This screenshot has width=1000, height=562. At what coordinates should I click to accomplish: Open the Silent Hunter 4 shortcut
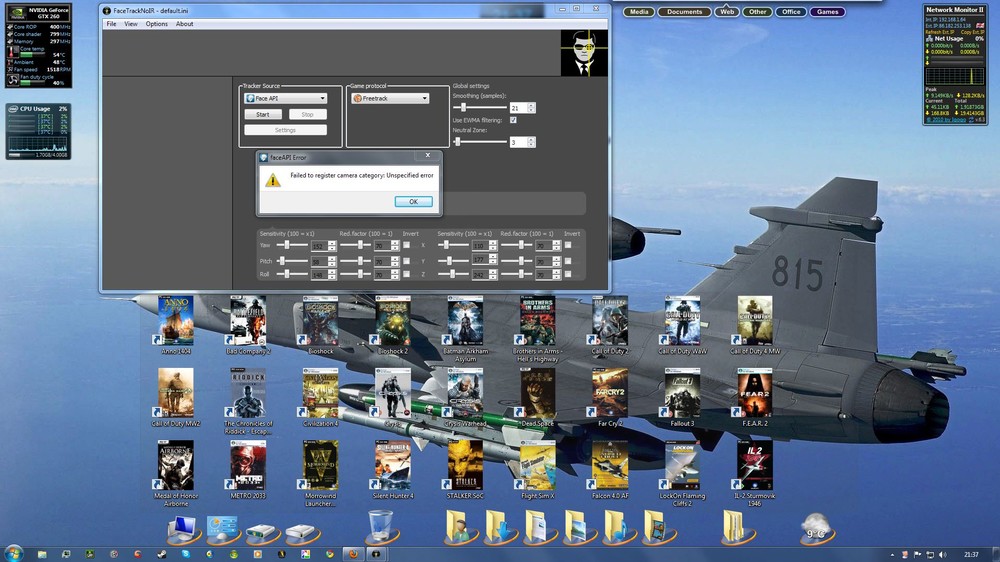tap(393, 470)
